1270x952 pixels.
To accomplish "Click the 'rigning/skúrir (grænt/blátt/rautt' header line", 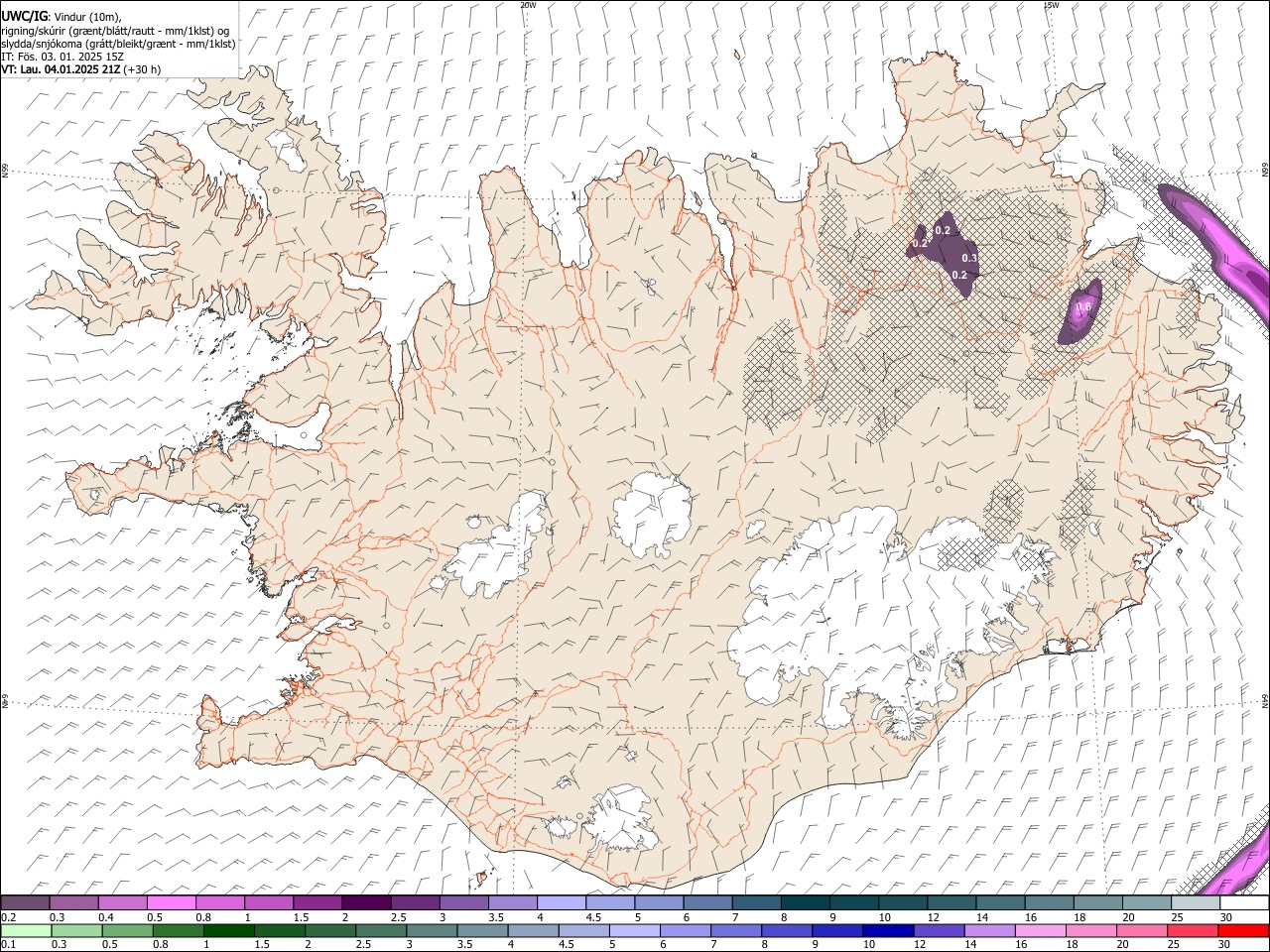I will (x=115, y=30).
